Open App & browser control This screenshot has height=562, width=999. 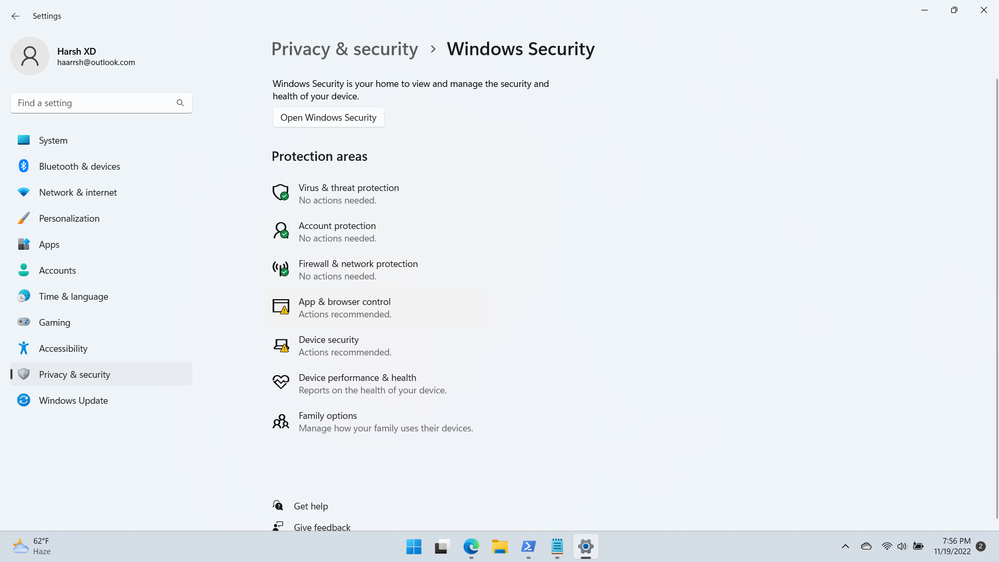coord(376,307)
